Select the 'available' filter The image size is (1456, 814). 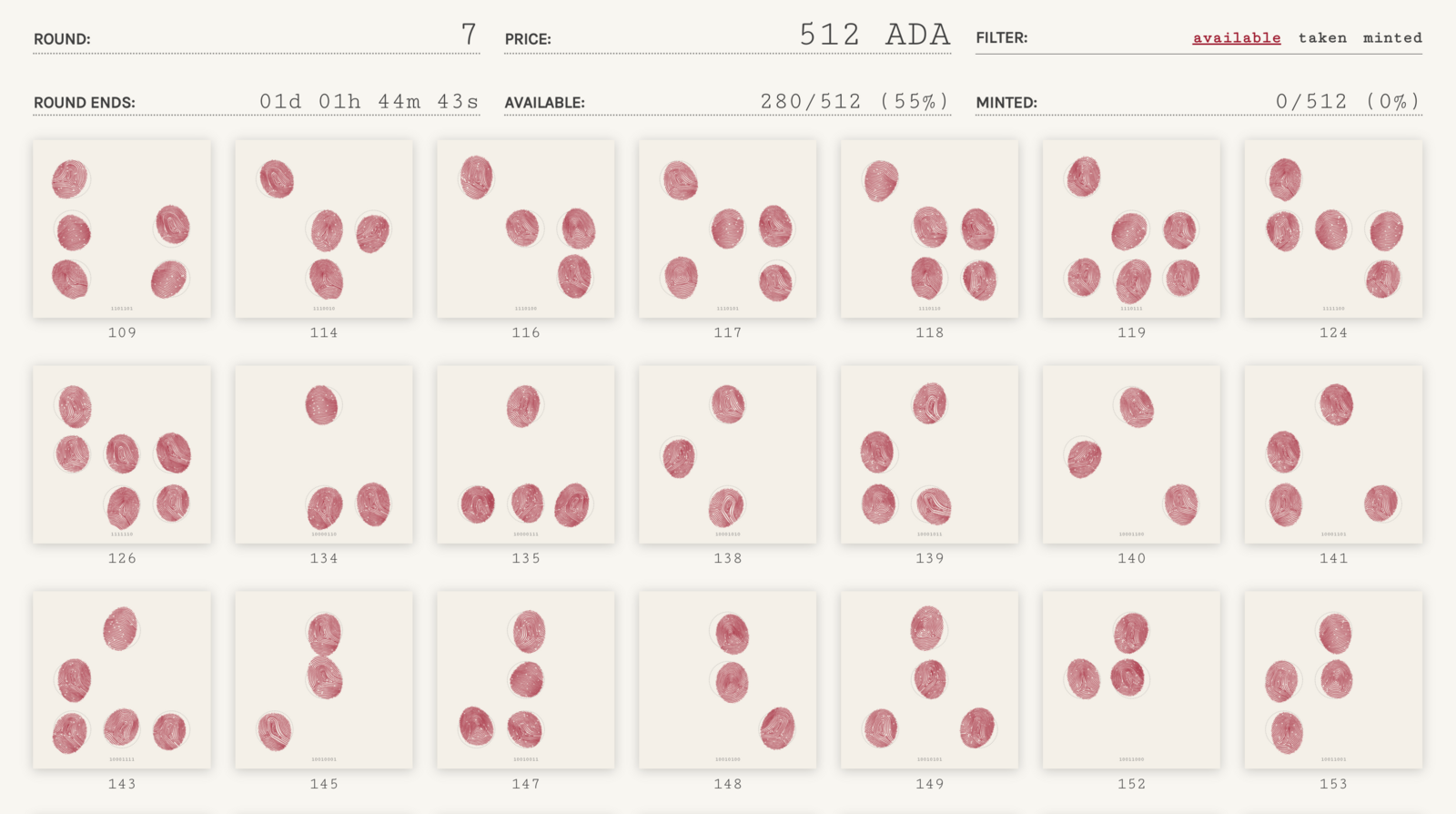click(1236, 38)
